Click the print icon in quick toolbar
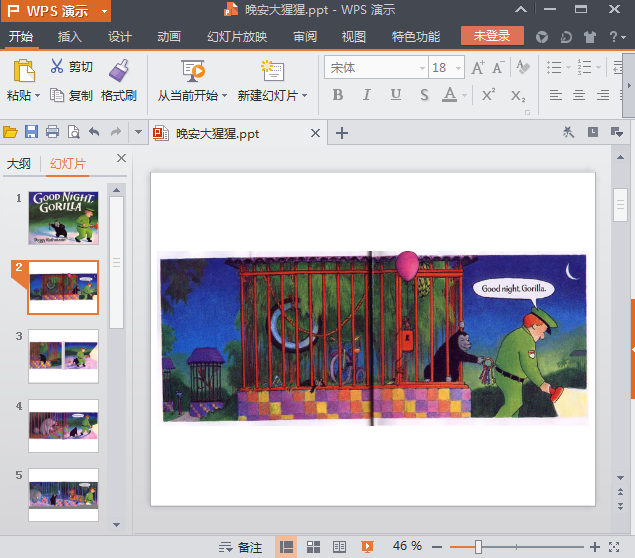Screen dimensions: 635x558 (x=51, y=132)
